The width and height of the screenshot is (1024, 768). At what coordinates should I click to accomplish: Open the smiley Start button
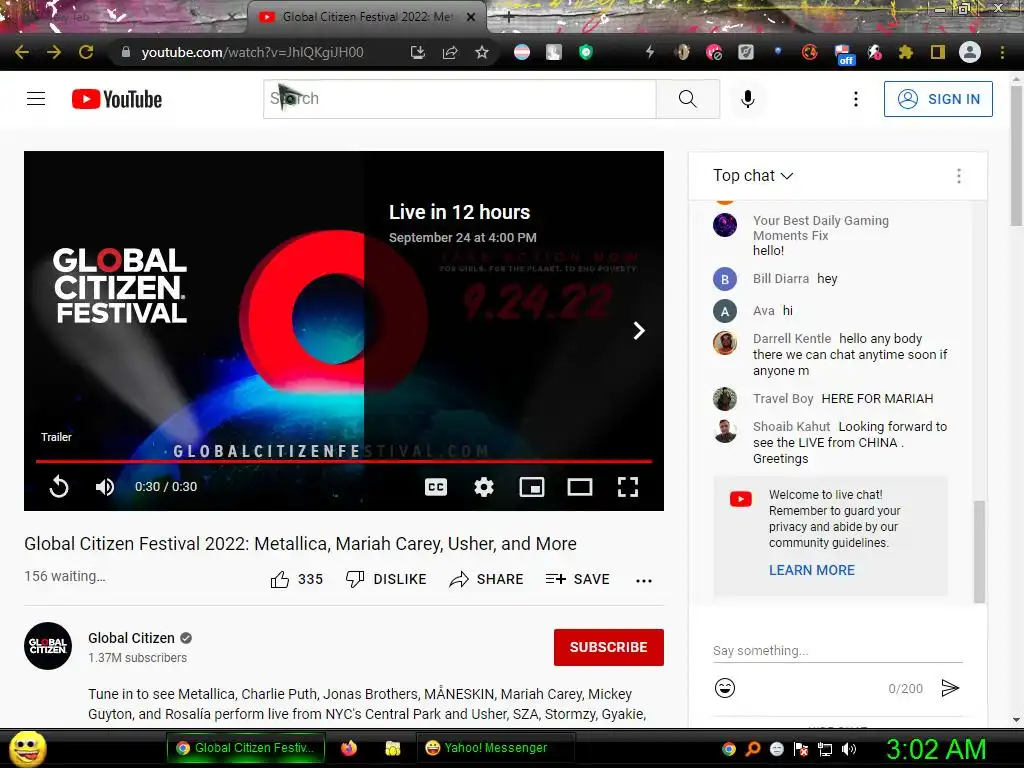coord(27,748)
